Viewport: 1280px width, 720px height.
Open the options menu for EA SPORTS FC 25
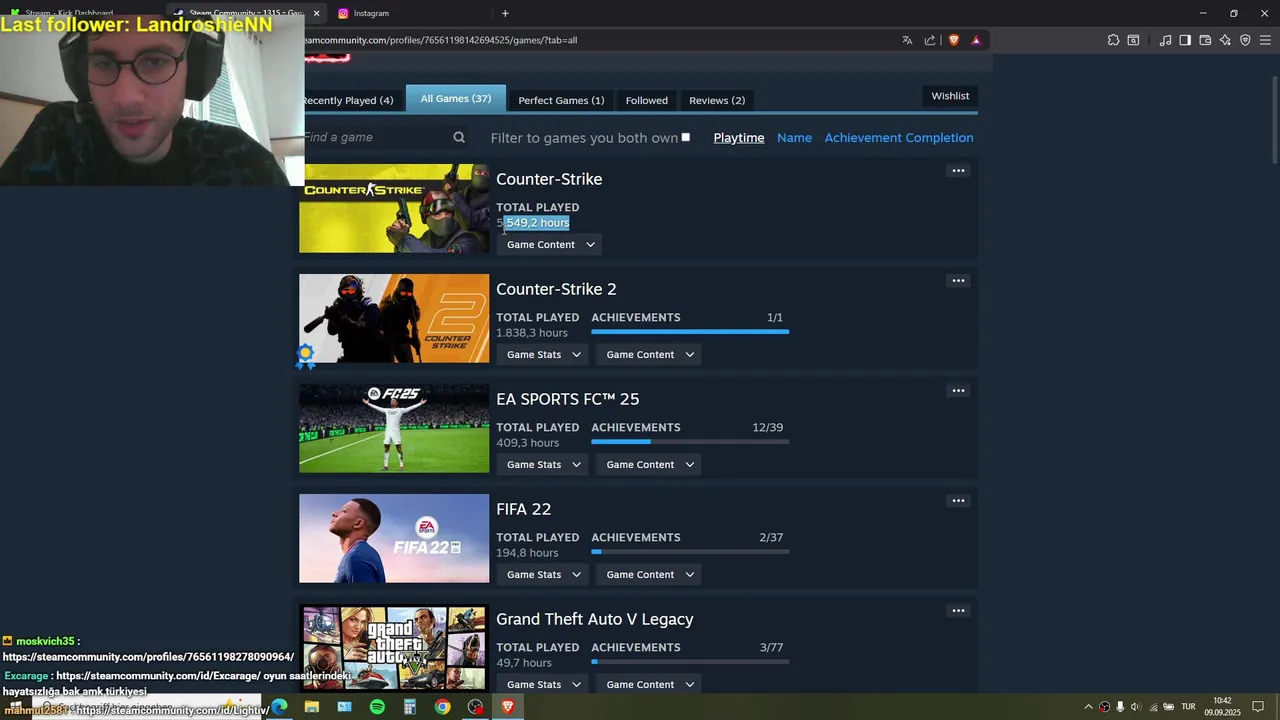(x=958, y=391)
